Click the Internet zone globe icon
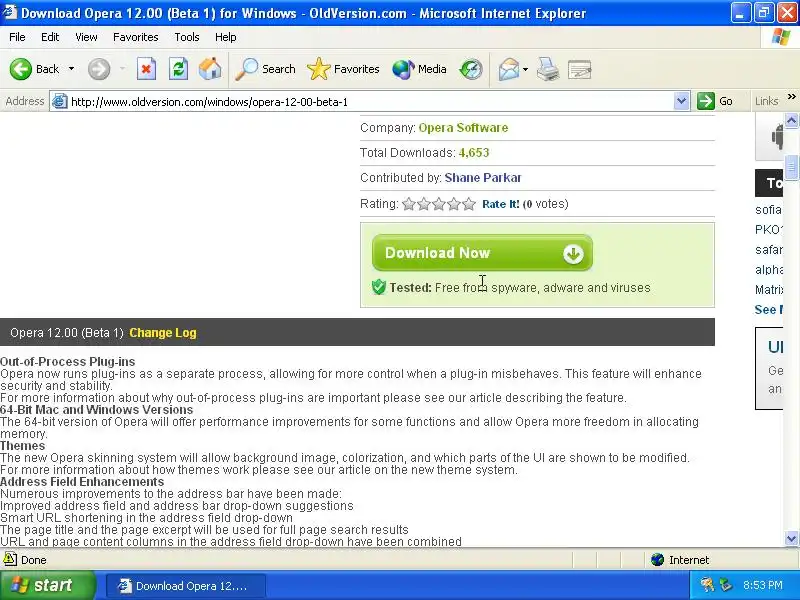 pos(657,560)
